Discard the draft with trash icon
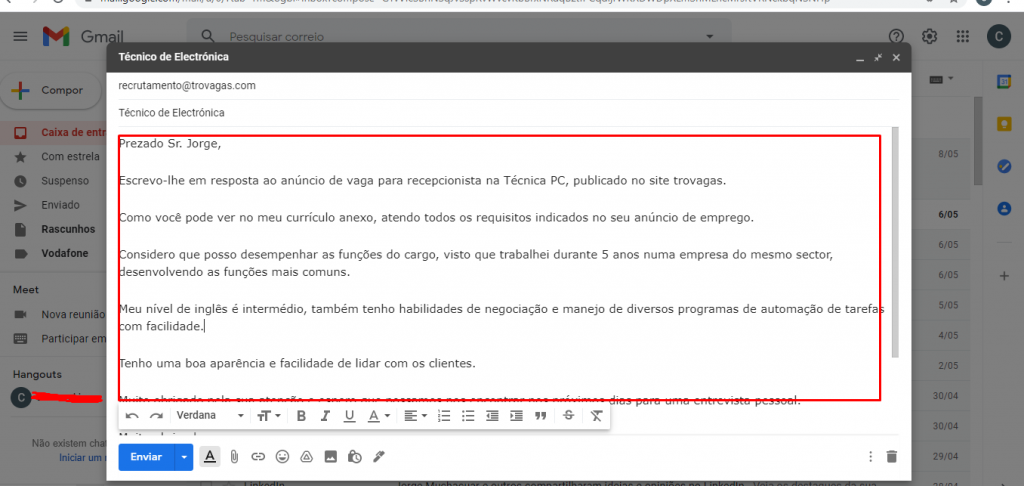 coord(892,457)
